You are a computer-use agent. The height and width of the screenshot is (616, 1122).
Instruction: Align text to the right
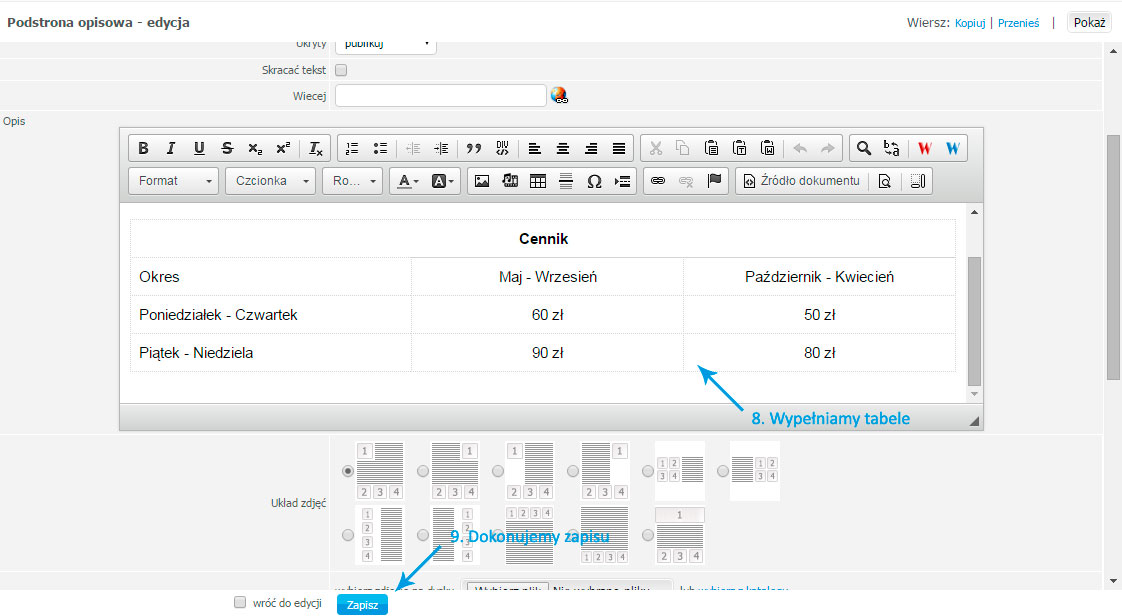point(591,148)
